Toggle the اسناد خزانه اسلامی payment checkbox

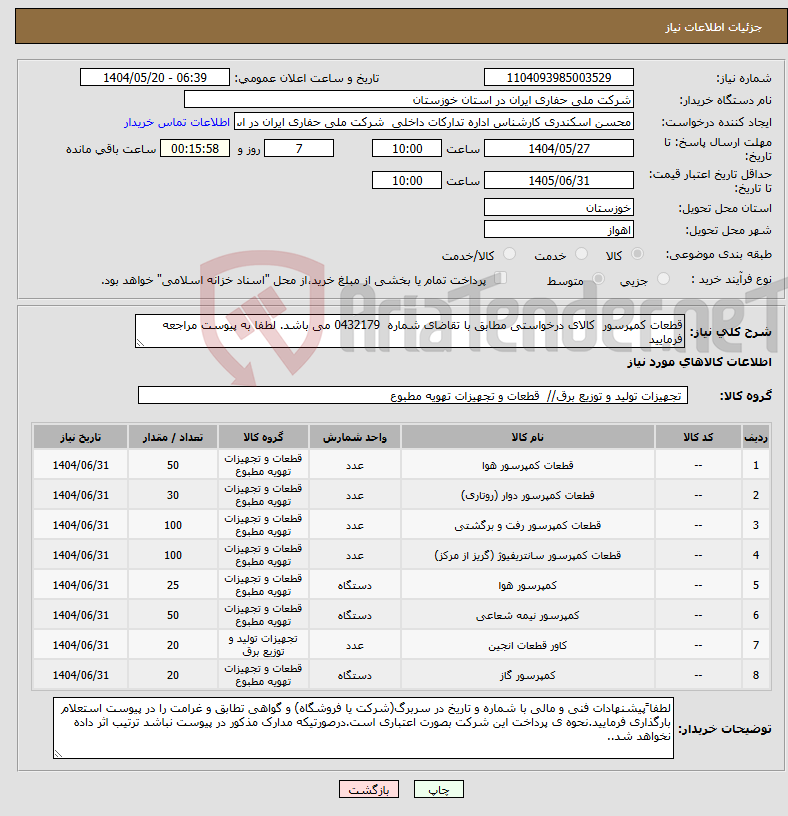tap(501, 278)
